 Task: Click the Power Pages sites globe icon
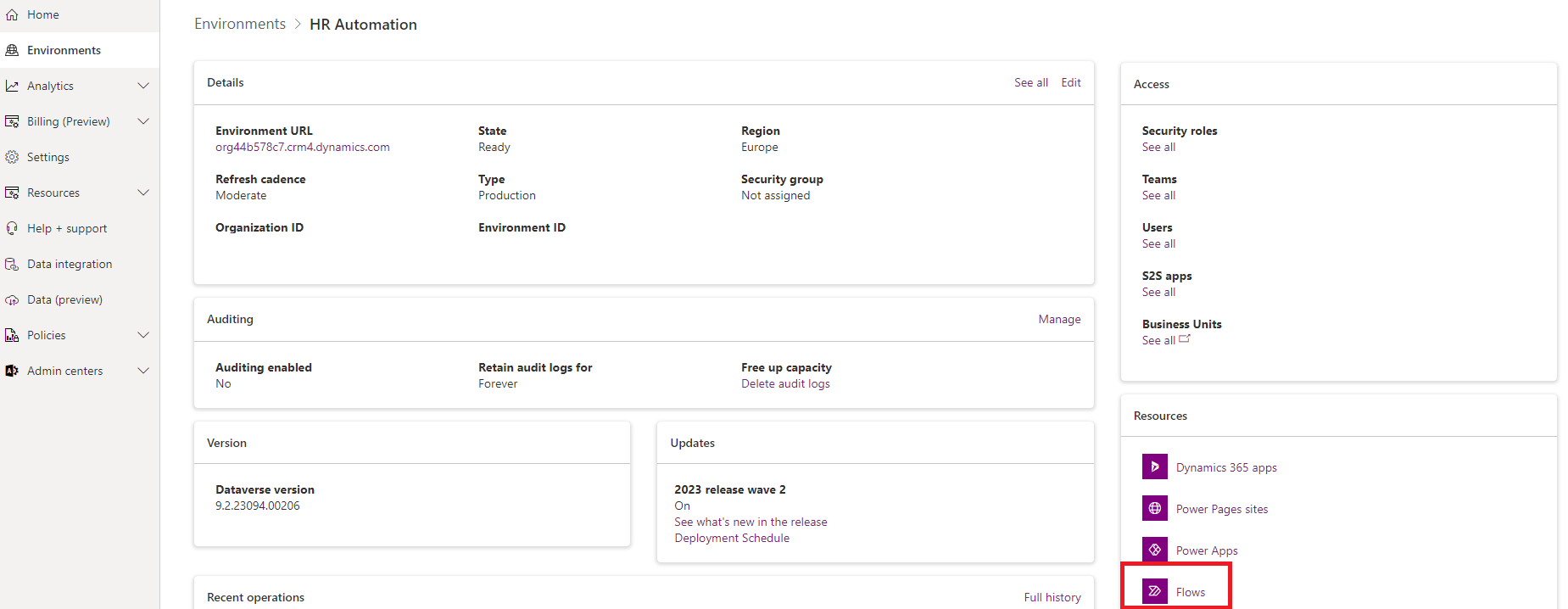pyautogui.click(x=1155, y=508)
